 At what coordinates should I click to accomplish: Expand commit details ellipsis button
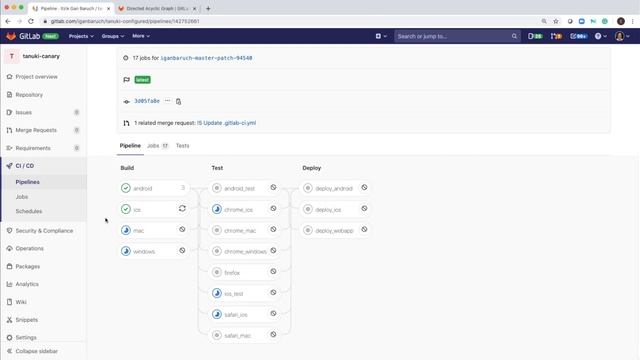tap(167, 100)
